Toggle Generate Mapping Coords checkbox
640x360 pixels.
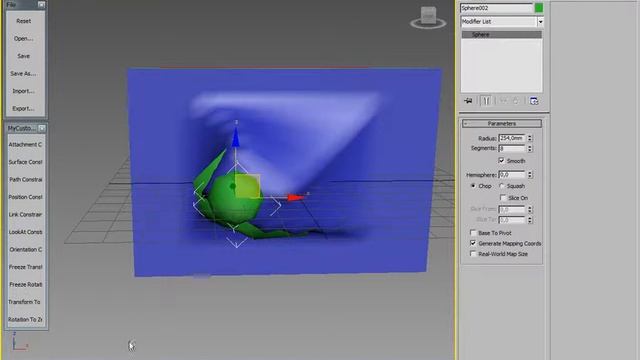tap(473, 243)
